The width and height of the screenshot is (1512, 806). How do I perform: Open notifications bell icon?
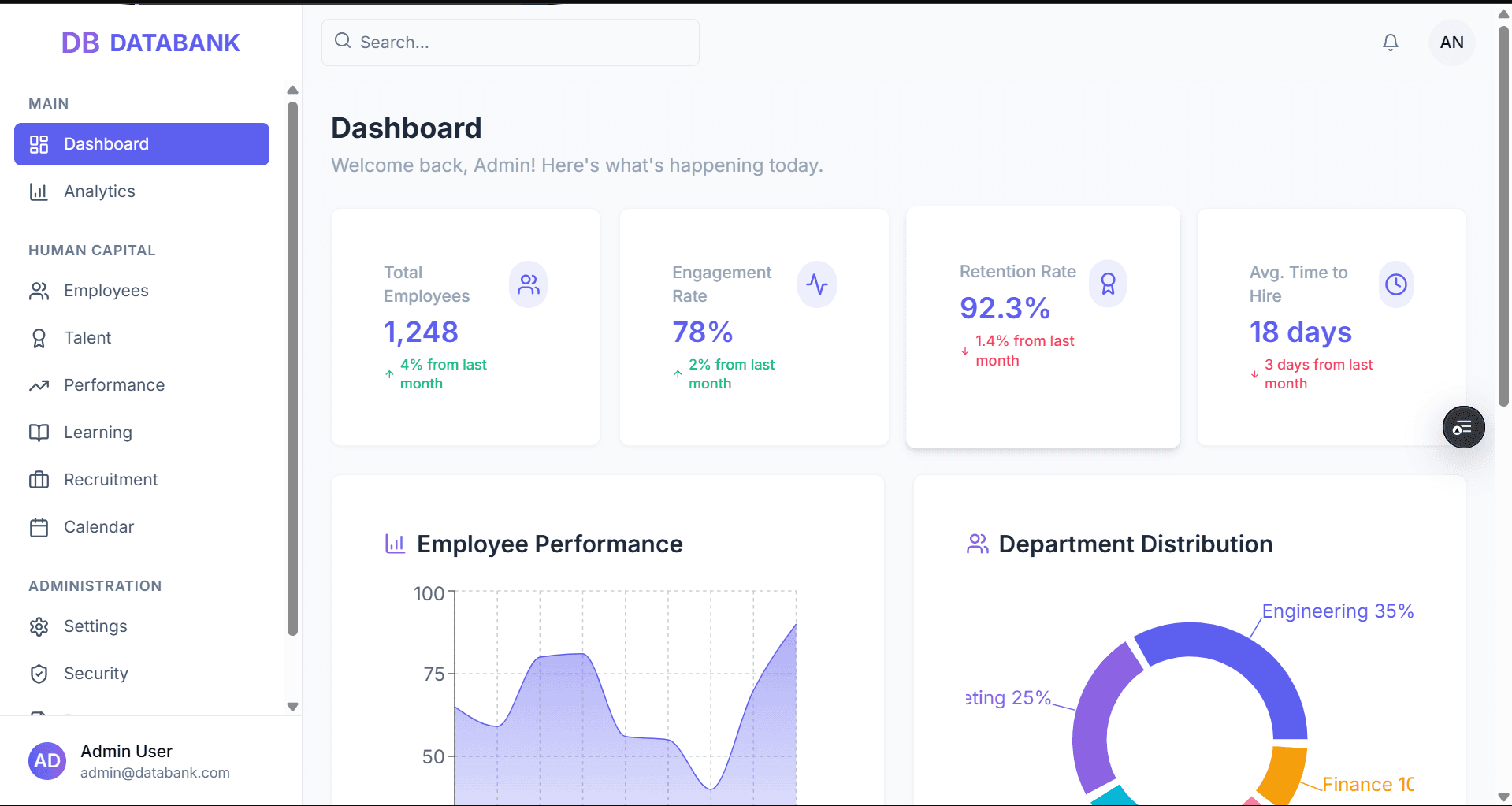click(x=1391, y=43)
